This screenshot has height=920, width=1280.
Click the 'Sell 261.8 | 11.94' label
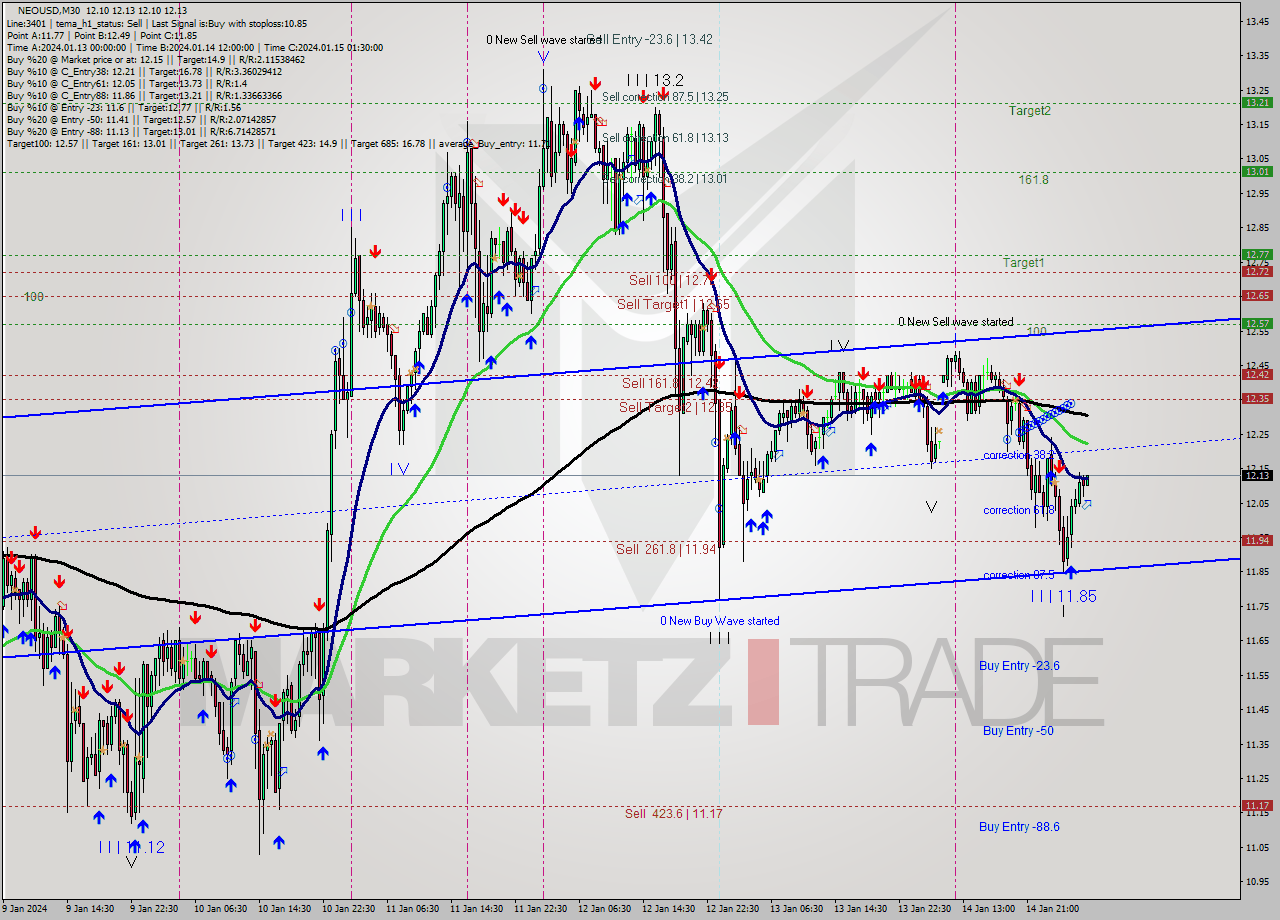pos(666,549)
